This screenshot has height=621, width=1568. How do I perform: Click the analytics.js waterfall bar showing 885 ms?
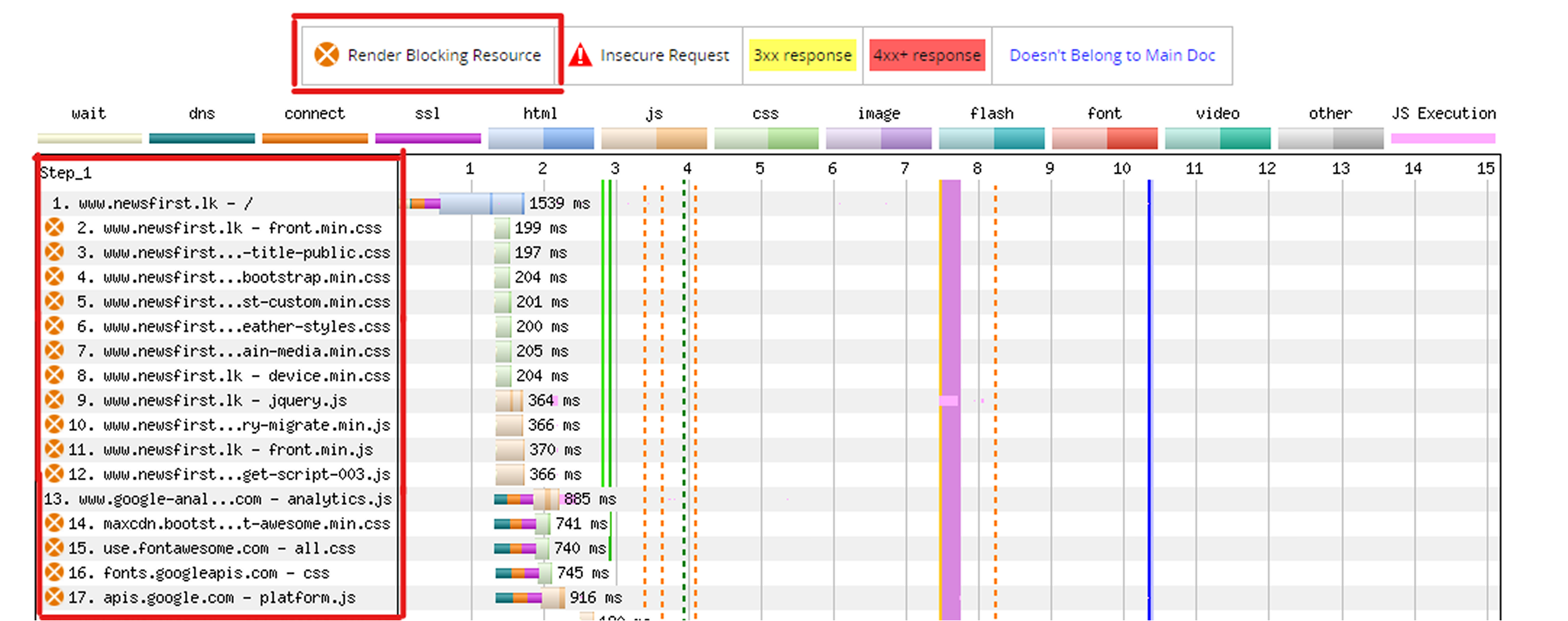(526, 499)
